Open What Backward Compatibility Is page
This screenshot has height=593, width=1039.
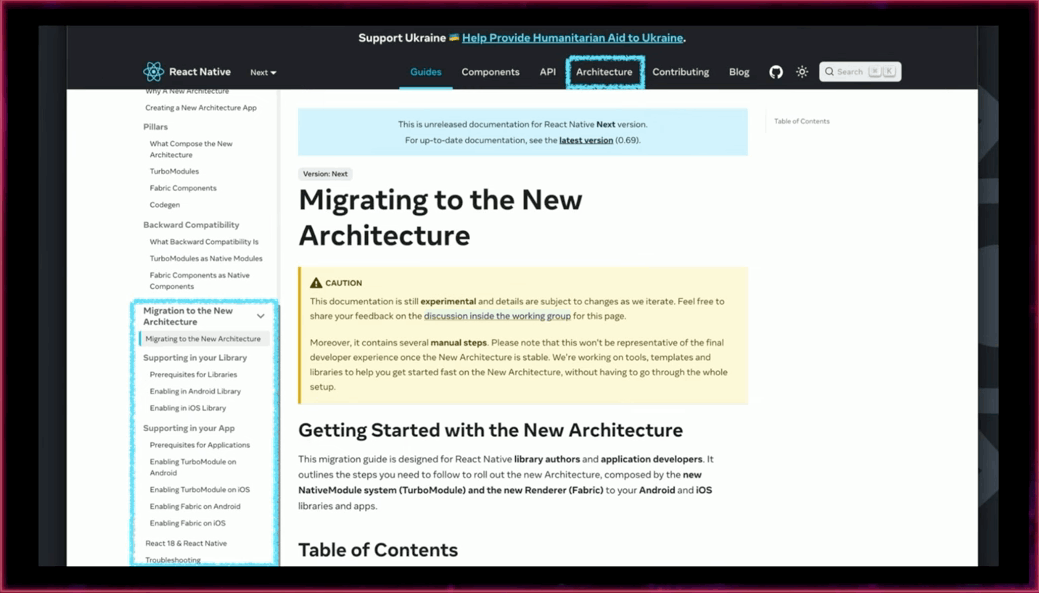tap(204, 242)
